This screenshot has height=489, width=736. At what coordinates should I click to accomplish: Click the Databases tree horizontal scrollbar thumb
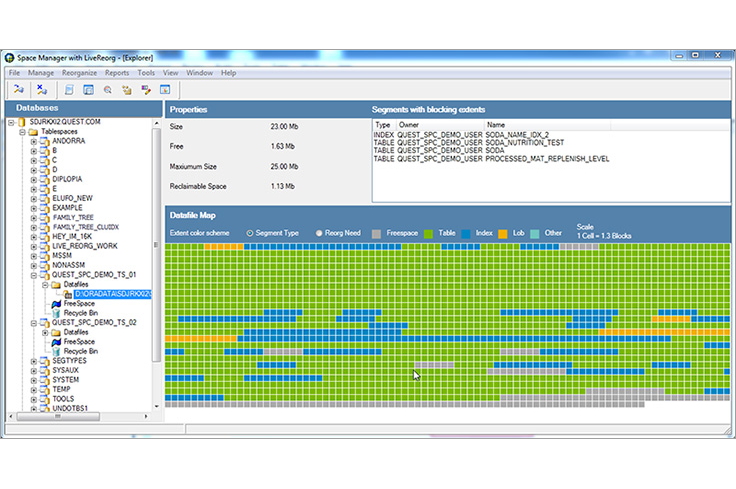pyautogui.click(x=58, y=416)
